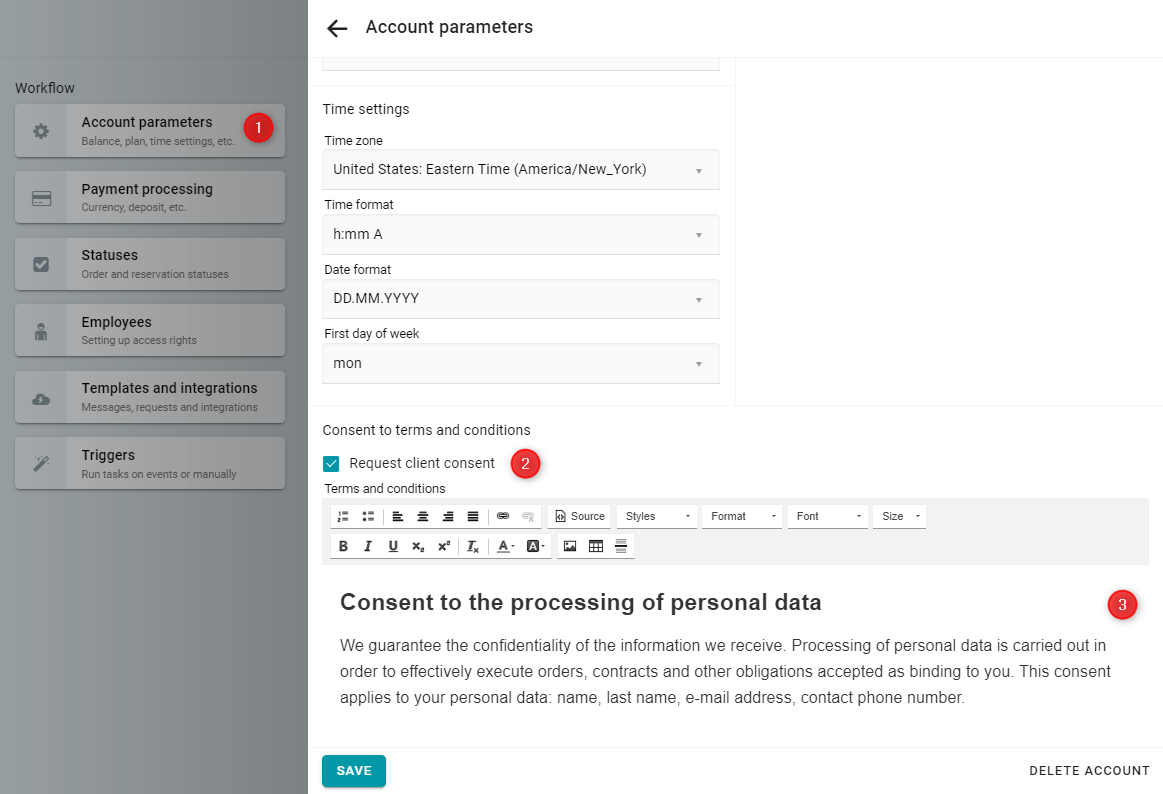Open the Styles dropdown in editor toolbar
The image size is (1163, 794).
[x=657, y=516]
